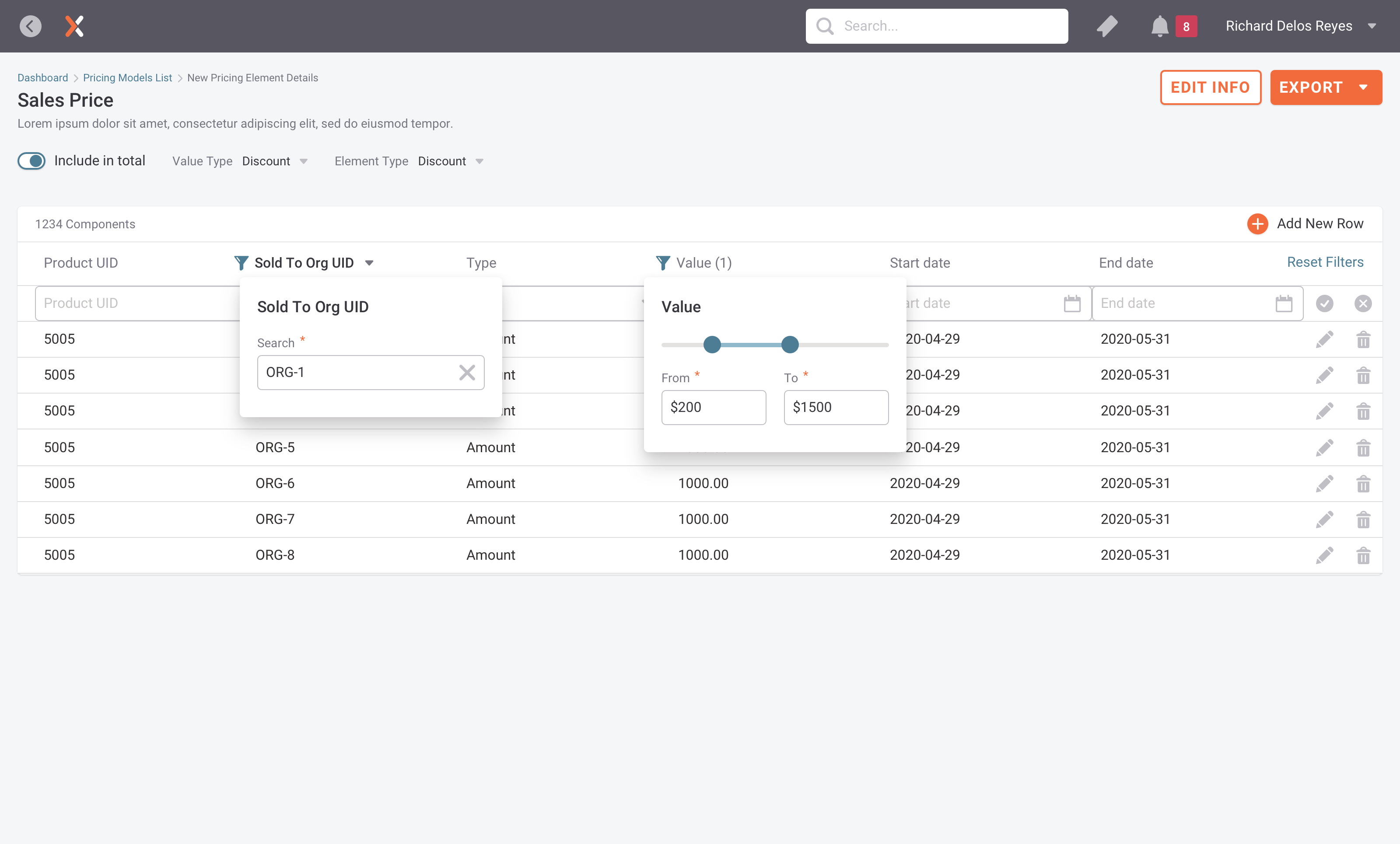This screenshot has height=844, width=1400.
Task: Edit the third 5005 row with pencil
Action: tap(1324, 411)
